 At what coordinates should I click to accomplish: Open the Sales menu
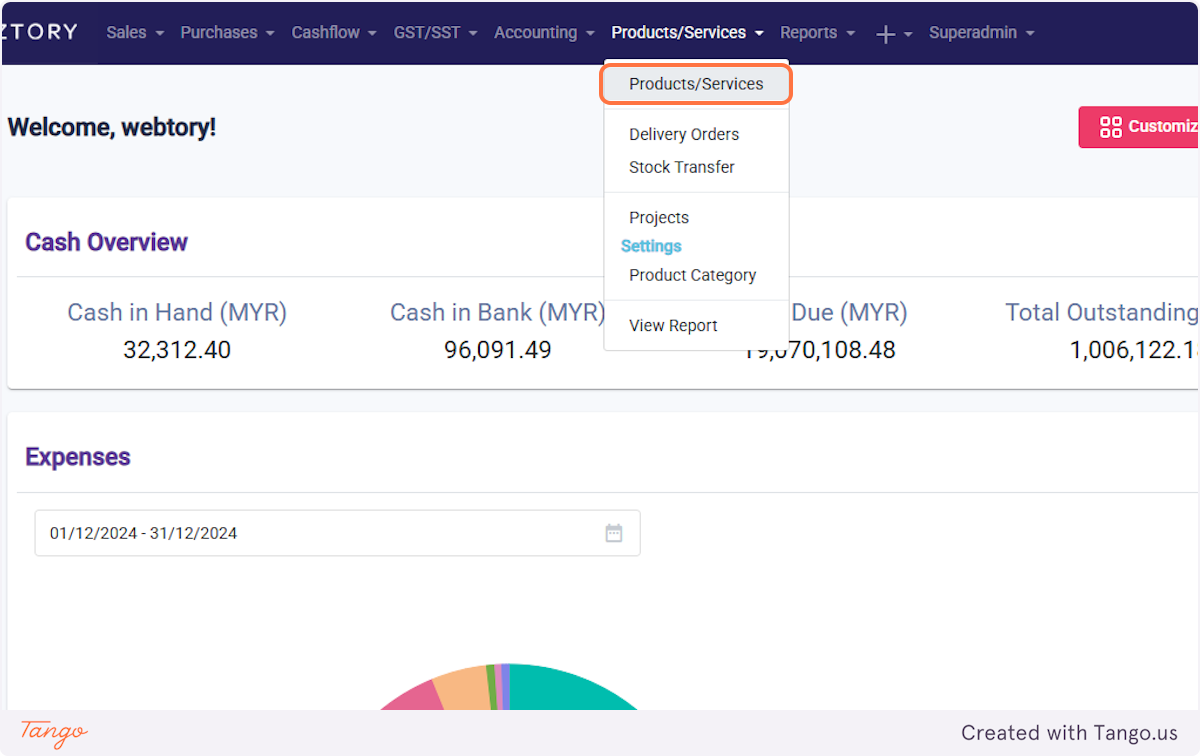(x=134, y=32)
